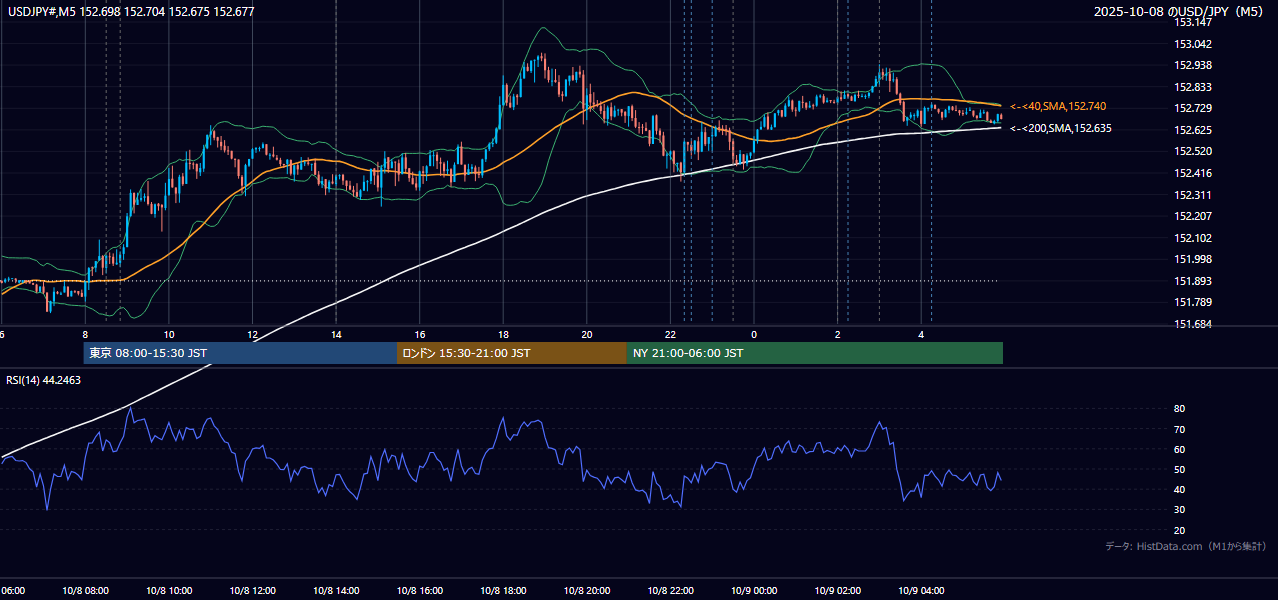Select bottom axis time 10/8 16:00
Screen dimensions: 1278x600
tap(420, 591)
